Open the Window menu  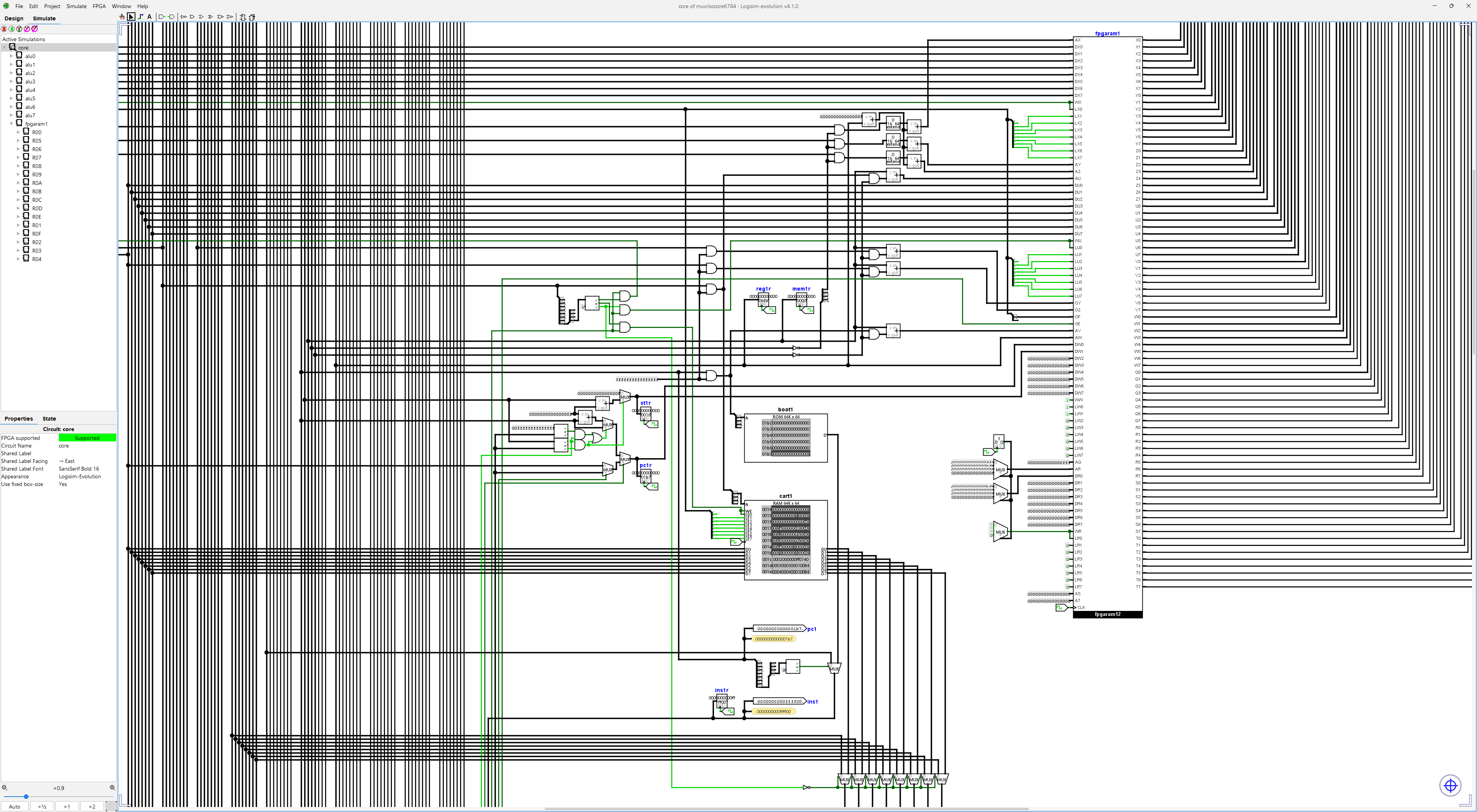pos(122,6)
